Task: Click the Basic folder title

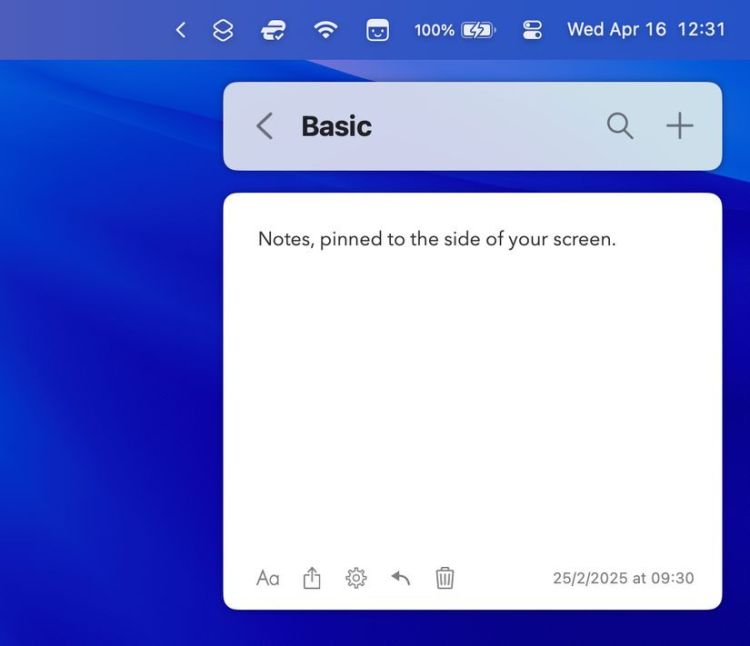Action: 336,126
